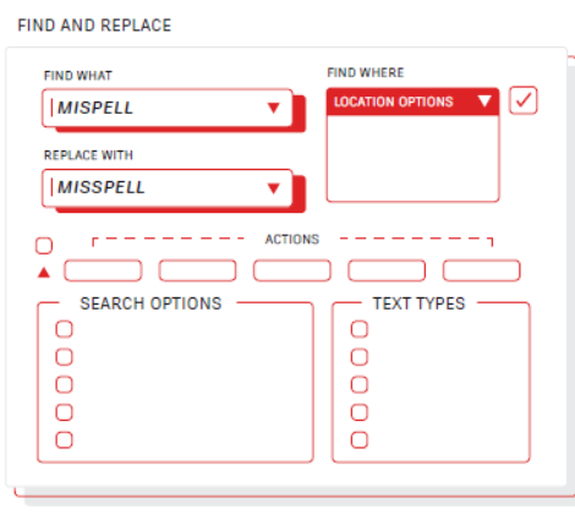The image size is (575, 520).
Task: Toggle the checked box beside Location Options
Action: (523, 100)
